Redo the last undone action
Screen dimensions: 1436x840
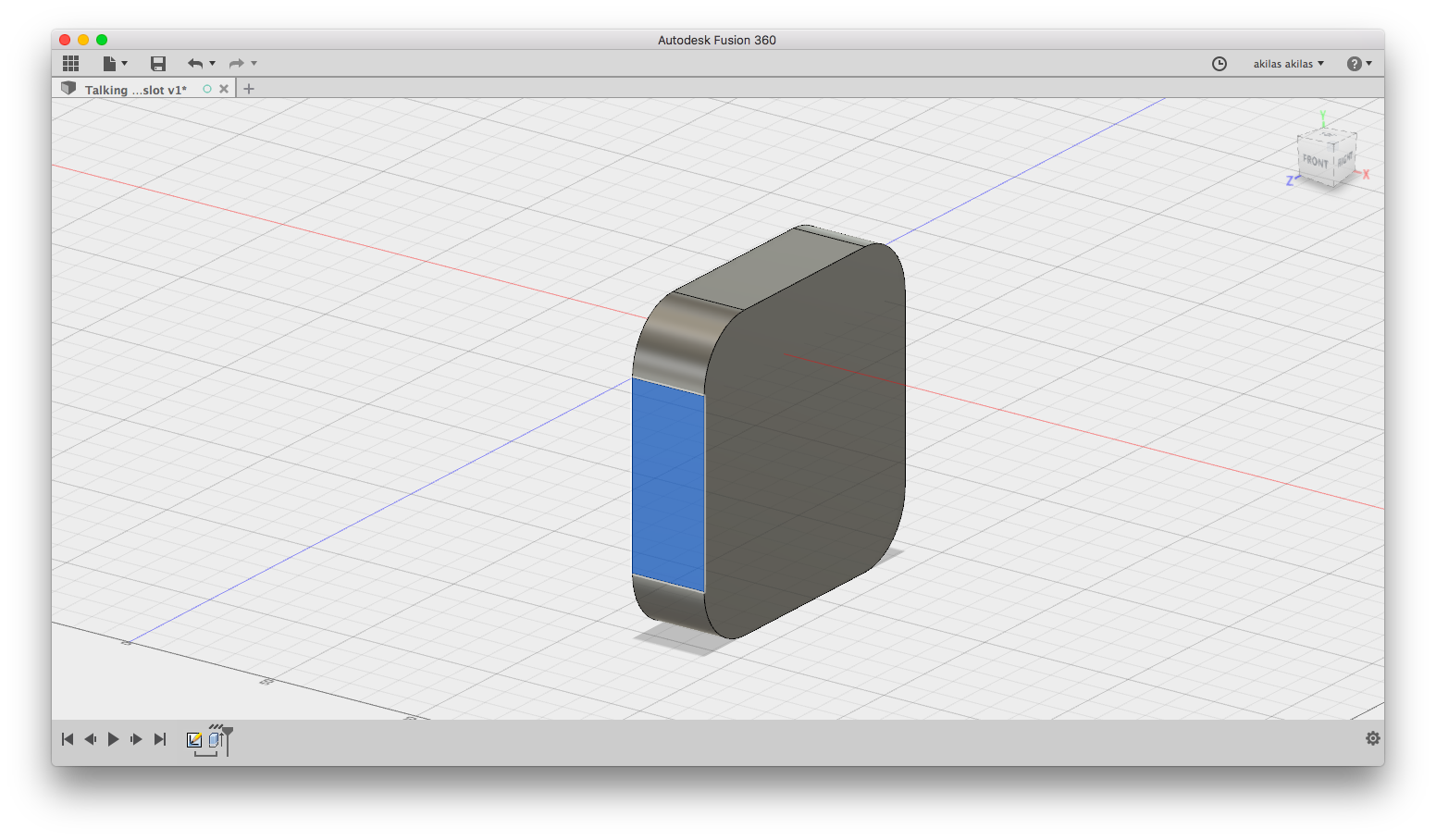pyautogui.click(x=236, y=63)
